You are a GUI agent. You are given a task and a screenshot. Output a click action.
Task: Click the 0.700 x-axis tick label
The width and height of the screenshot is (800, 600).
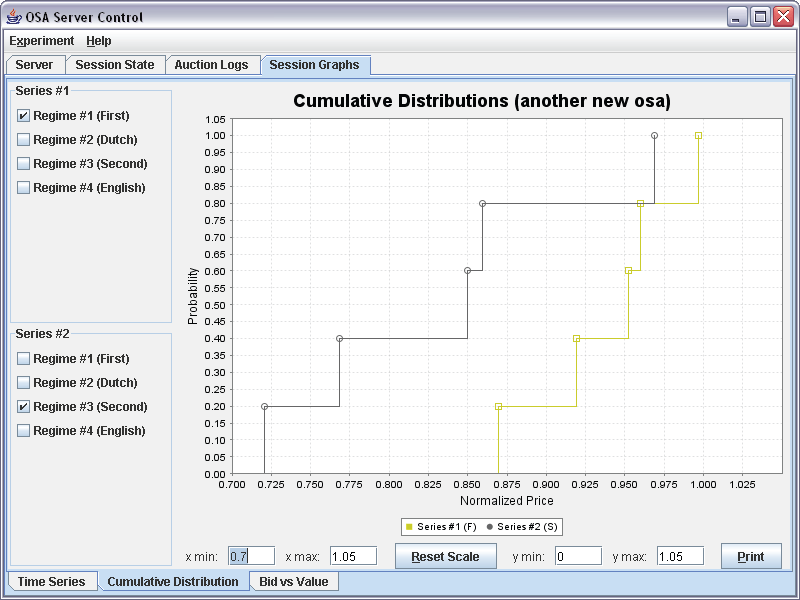[x=232, y=485]
